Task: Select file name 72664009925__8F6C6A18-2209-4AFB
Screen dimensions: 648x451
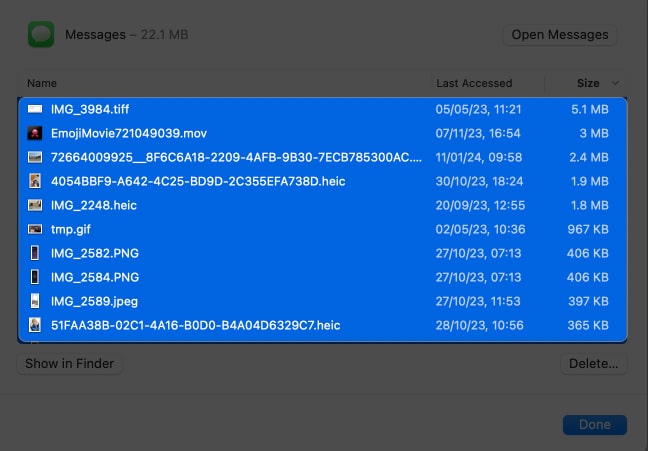Action: click(x=236, y=157)
